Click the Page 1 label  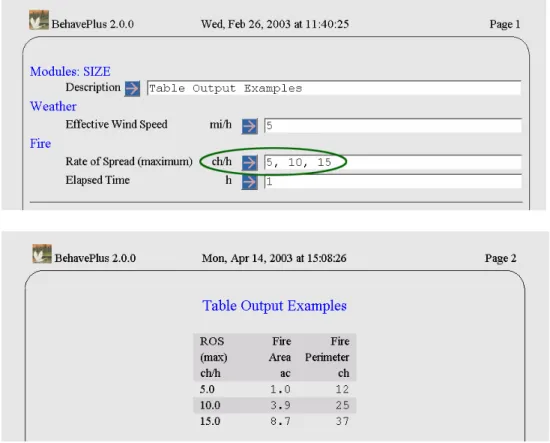point(505,24)
